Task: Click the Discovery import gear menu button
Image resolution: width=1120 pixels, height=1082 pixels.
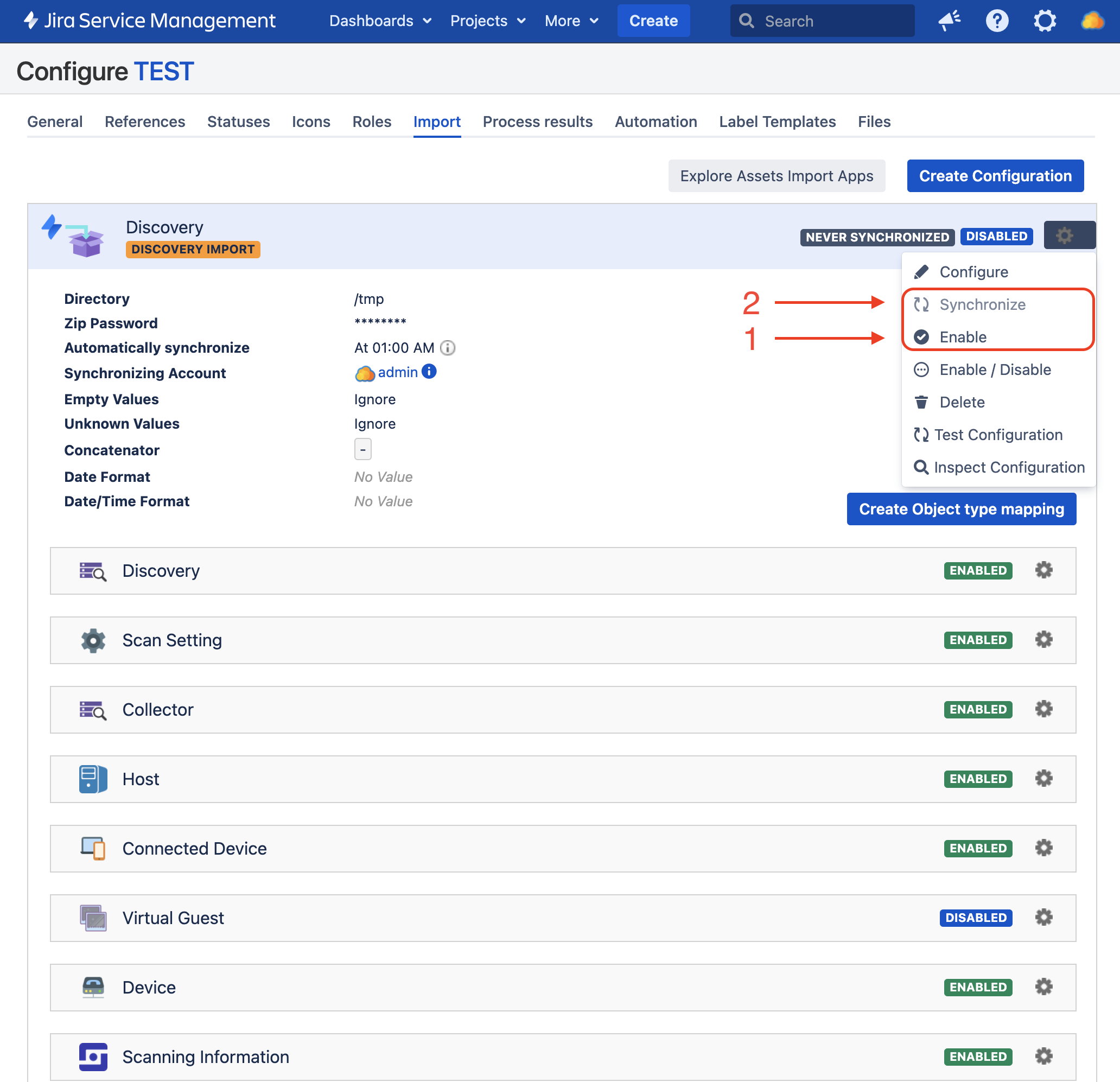Action: click(1069, 235)
